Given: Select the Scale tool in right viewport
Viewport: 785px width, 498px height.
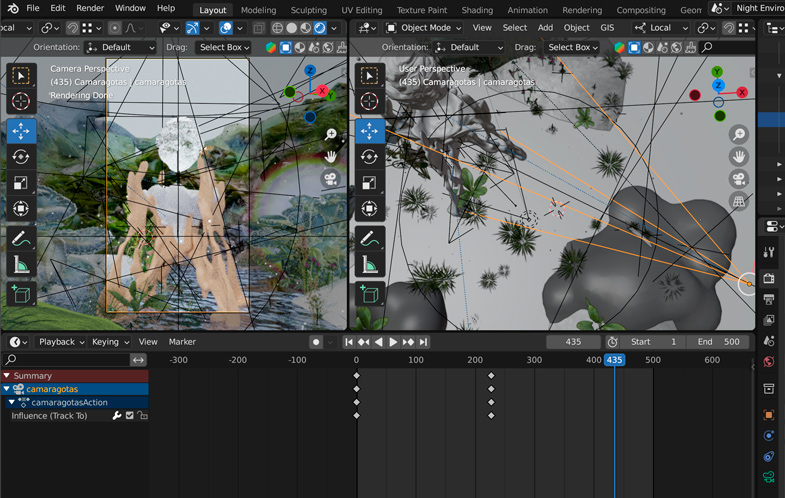Looking at the screenshot, I should pyautogui.click(x=369, y=183).
